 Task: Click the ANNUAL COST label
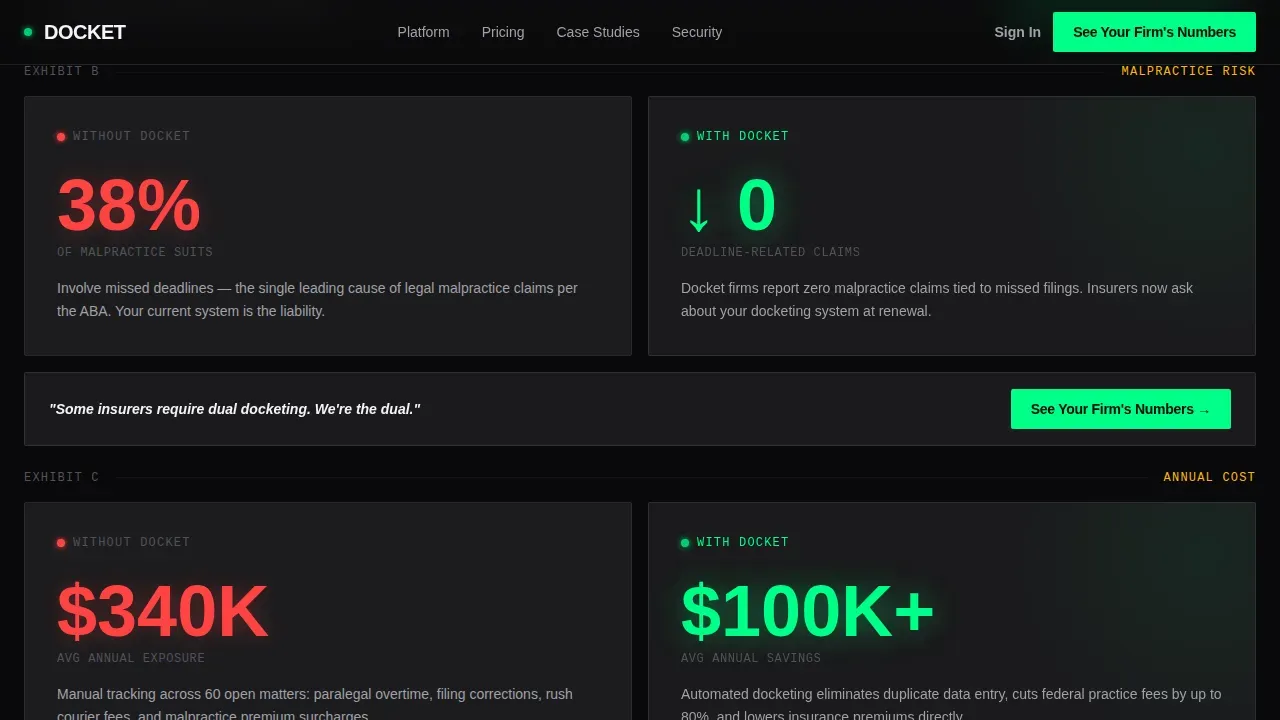click(1209, 477)
